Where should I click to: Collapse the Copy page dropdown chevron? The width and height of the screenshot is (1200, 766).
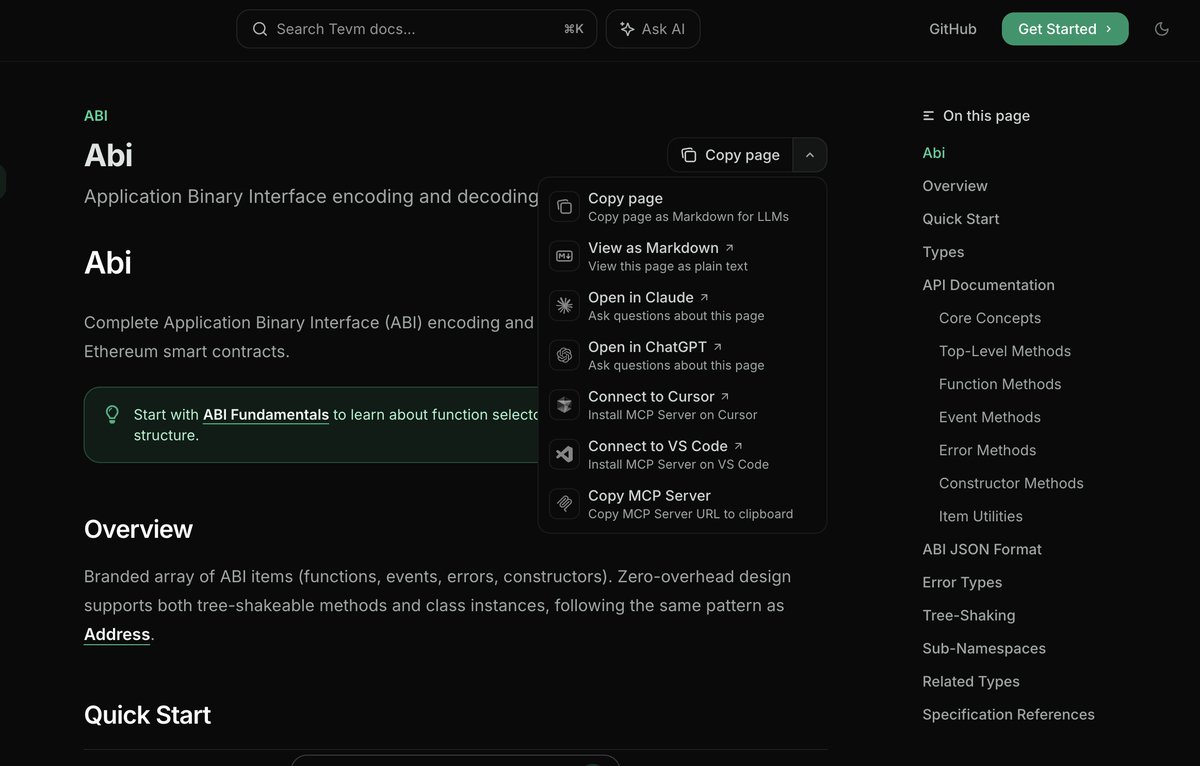pyautogui.click(x=810, y=155)
